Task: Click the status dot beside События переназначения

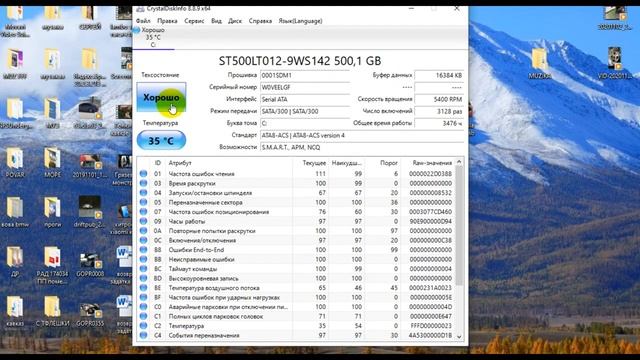Action: point(143,336)
